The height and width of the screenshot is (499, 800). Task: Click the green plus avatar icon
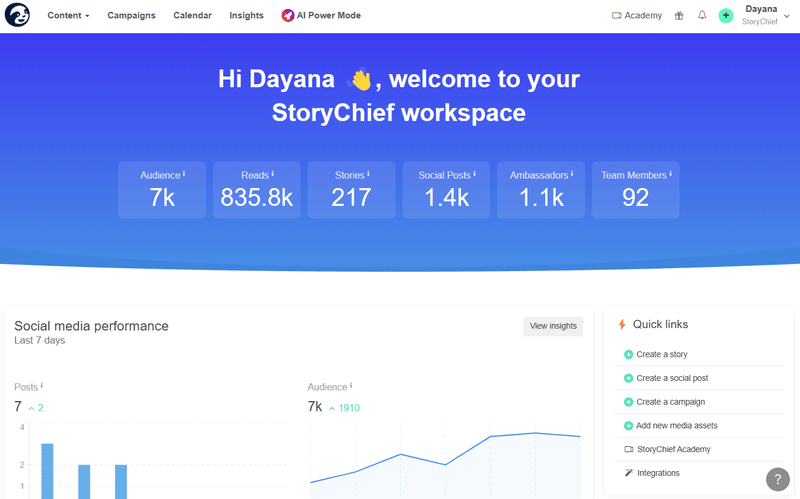coord(726,15)
